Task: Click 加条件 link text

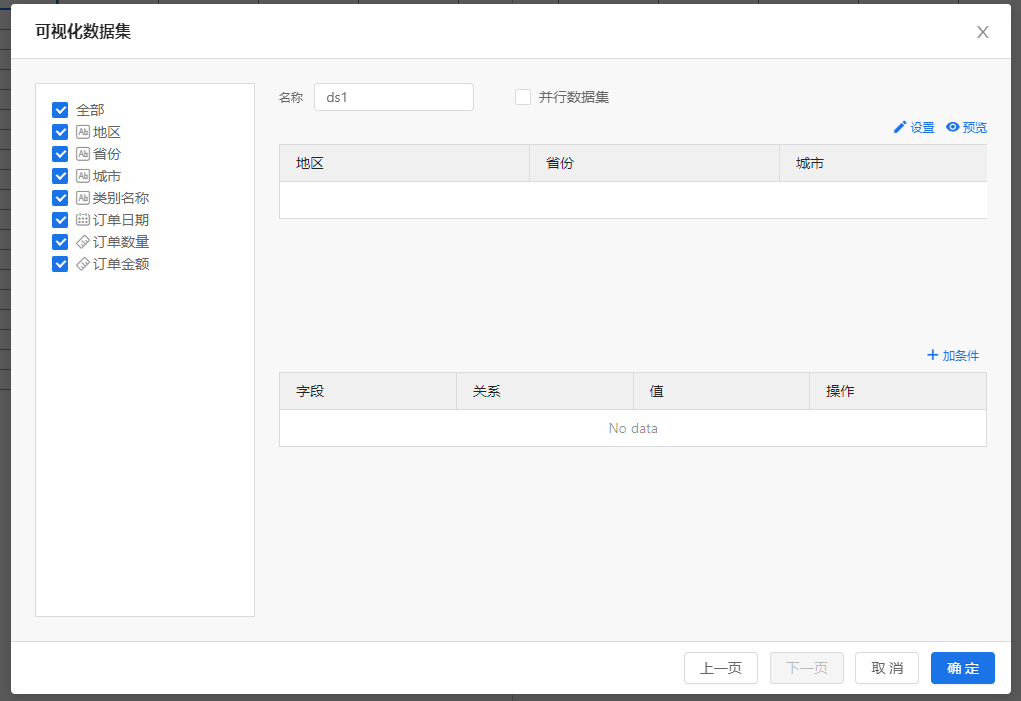Action: click(x=960, y=355)
